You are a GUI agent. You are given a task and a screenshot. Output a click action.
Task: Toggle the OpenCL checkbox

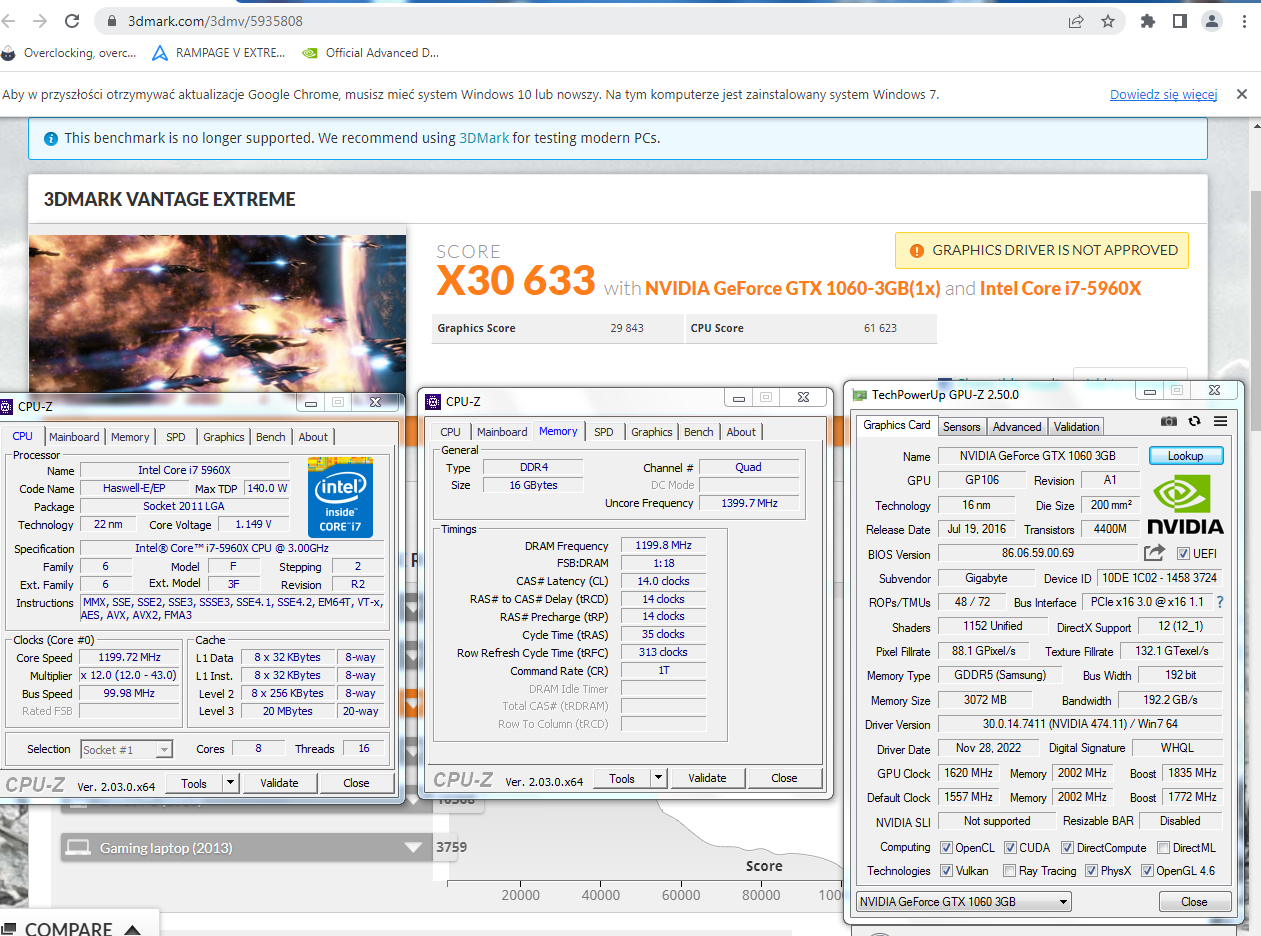946,847
